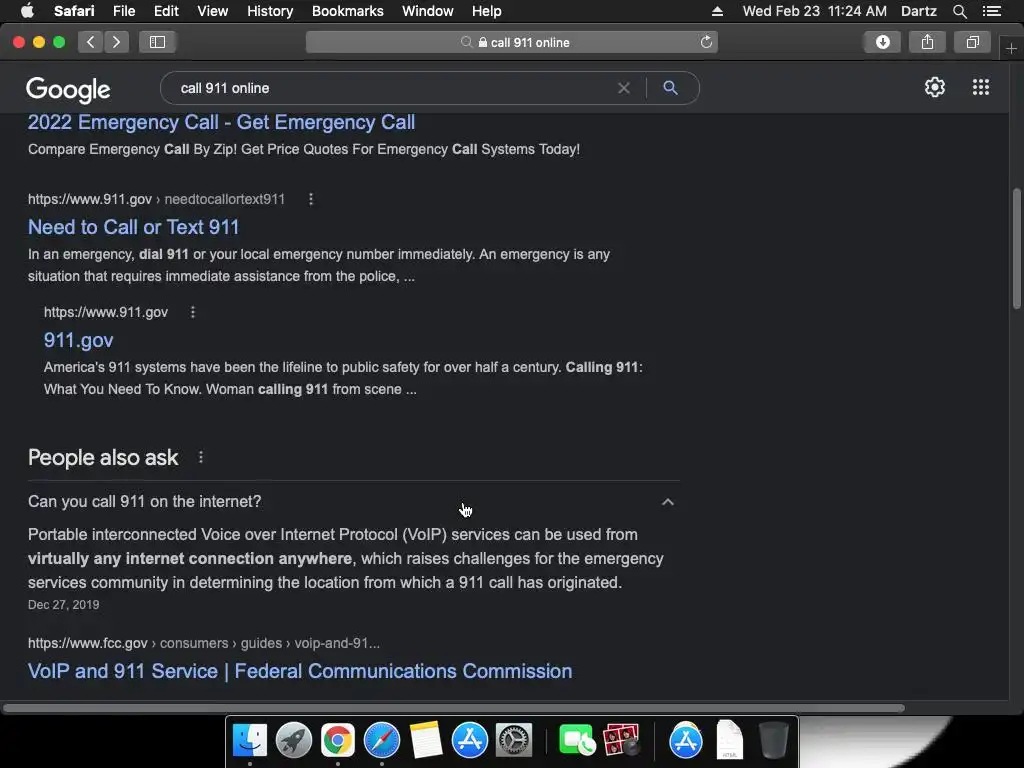This screenshot has width=1024, height=768.
Task: Open '2022 Emergency Call - Get Emergency Call' ad
Action: (x=221, y=122)
